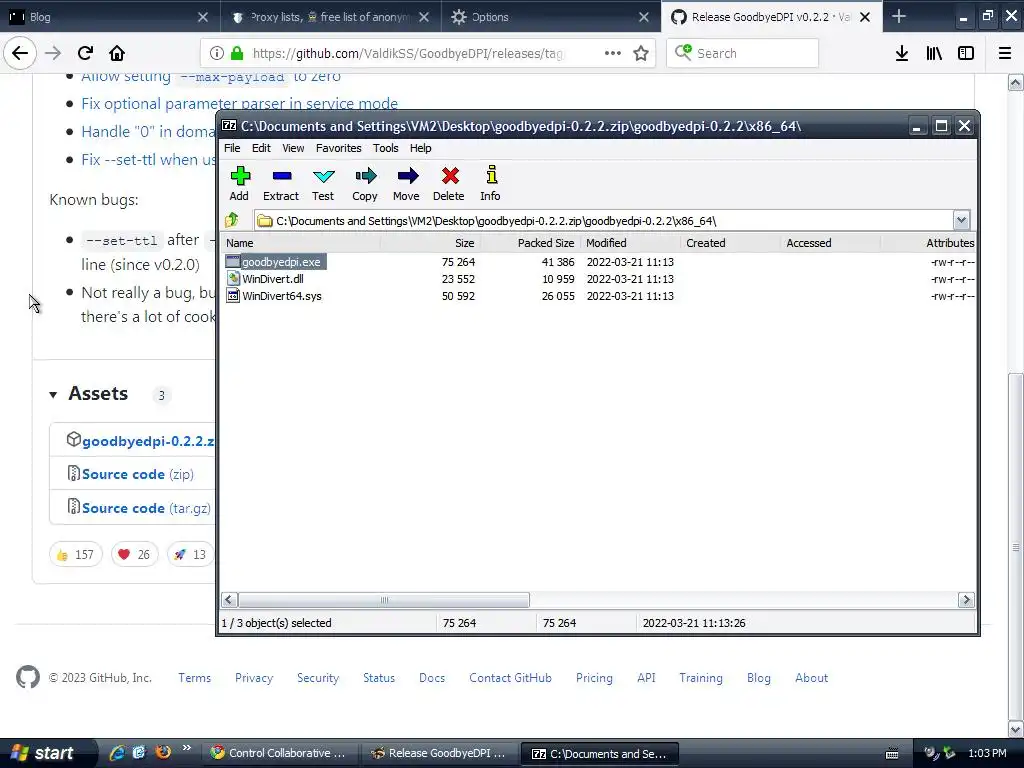Show site information icon in address bar
Viewport: 1024px width, 768px height.
(217, 53)
